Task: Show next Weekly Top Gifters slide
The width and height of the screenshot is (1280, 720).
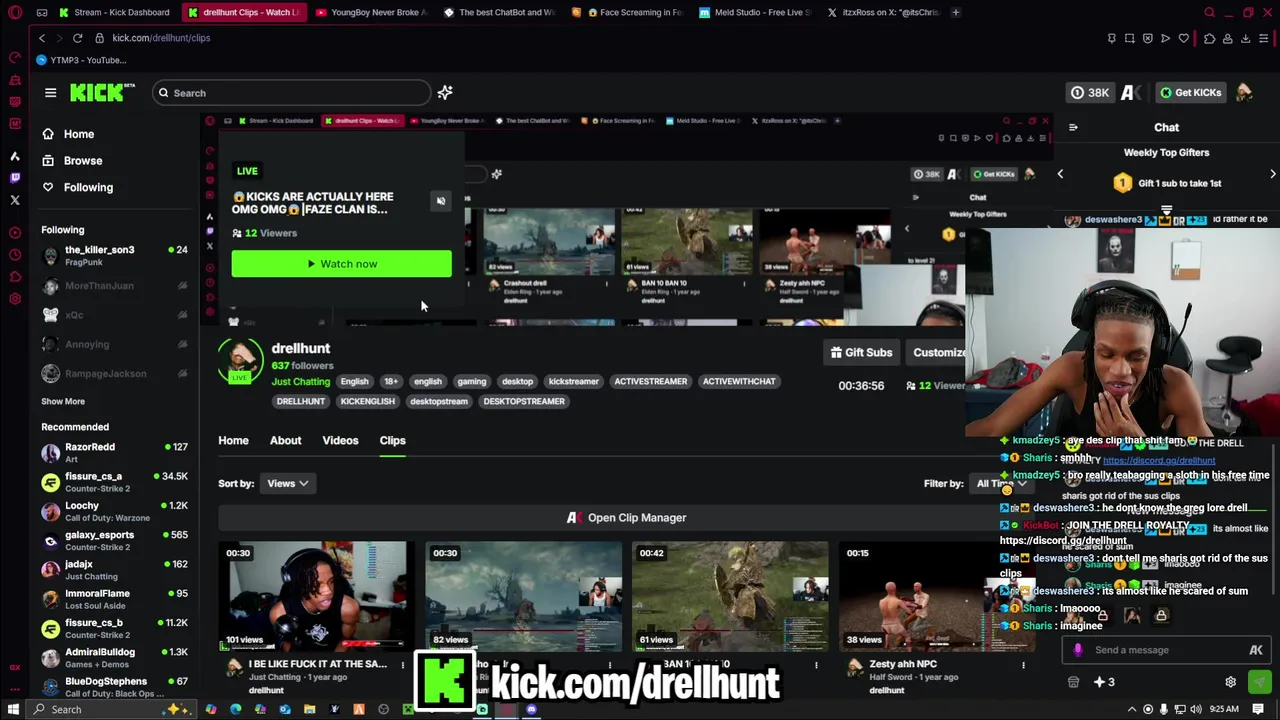Action: pos(1272,174)
